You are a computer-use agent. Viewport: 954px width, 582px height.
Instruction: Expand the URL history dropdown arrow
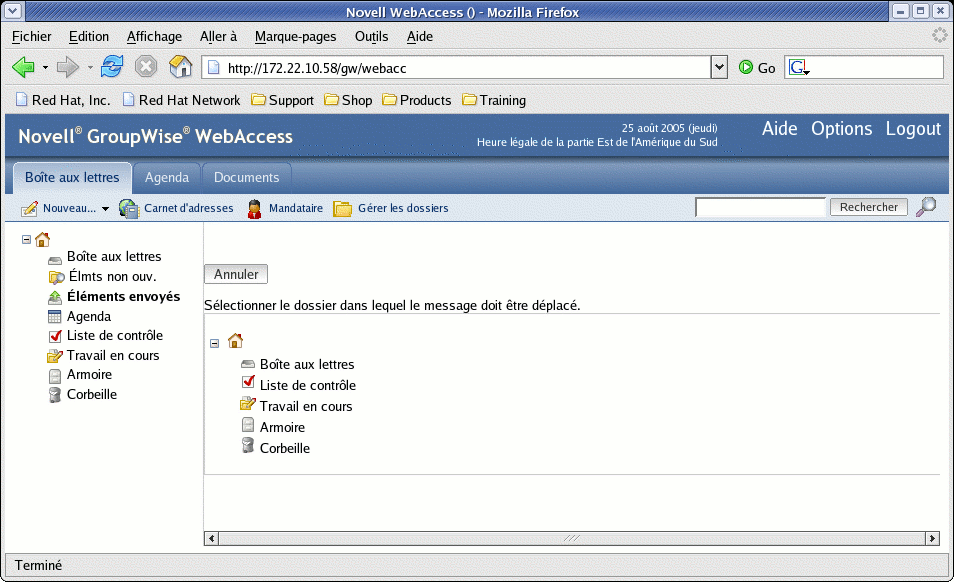718,67
